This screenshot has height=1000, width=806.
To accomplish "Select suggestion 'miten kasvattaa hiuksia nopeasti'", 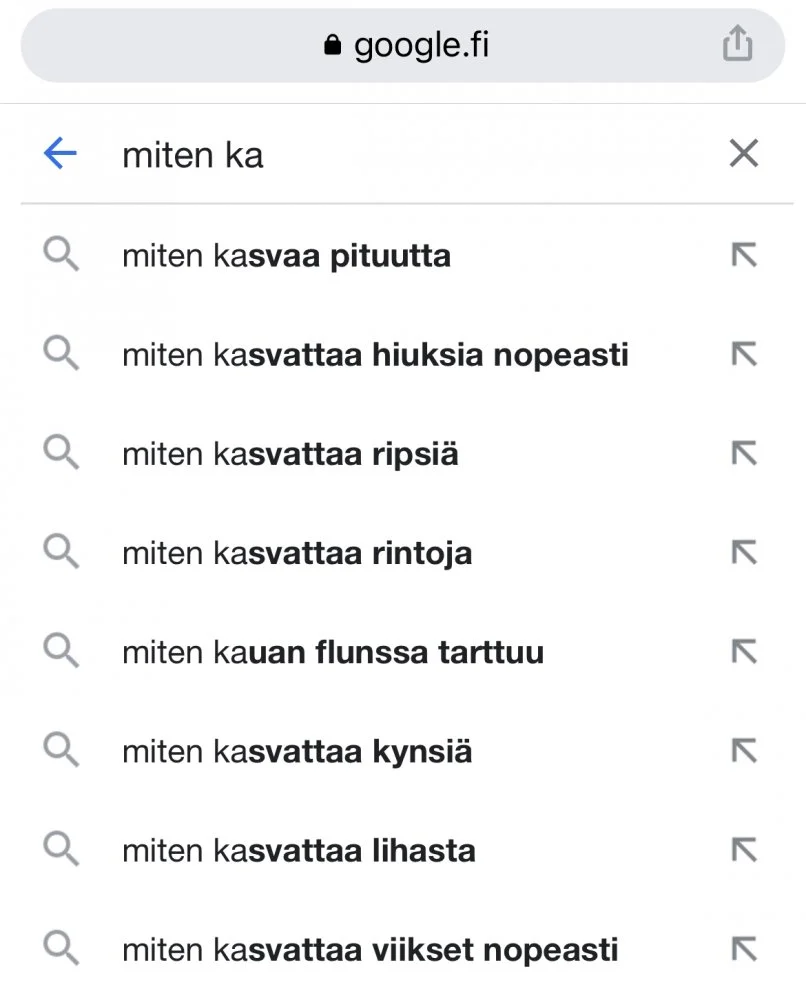I will (x=375, y=355).
